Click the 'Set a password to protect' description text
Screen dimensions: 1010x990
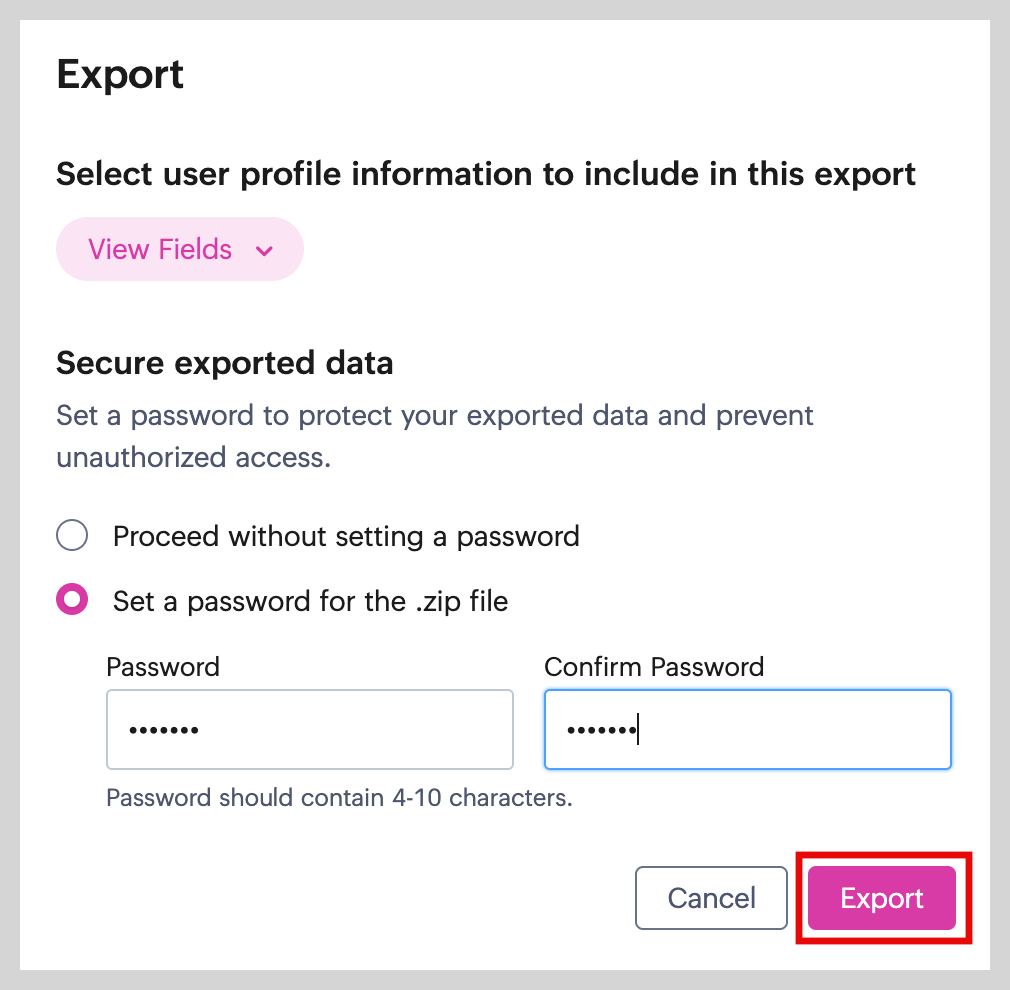pos(435,415)
